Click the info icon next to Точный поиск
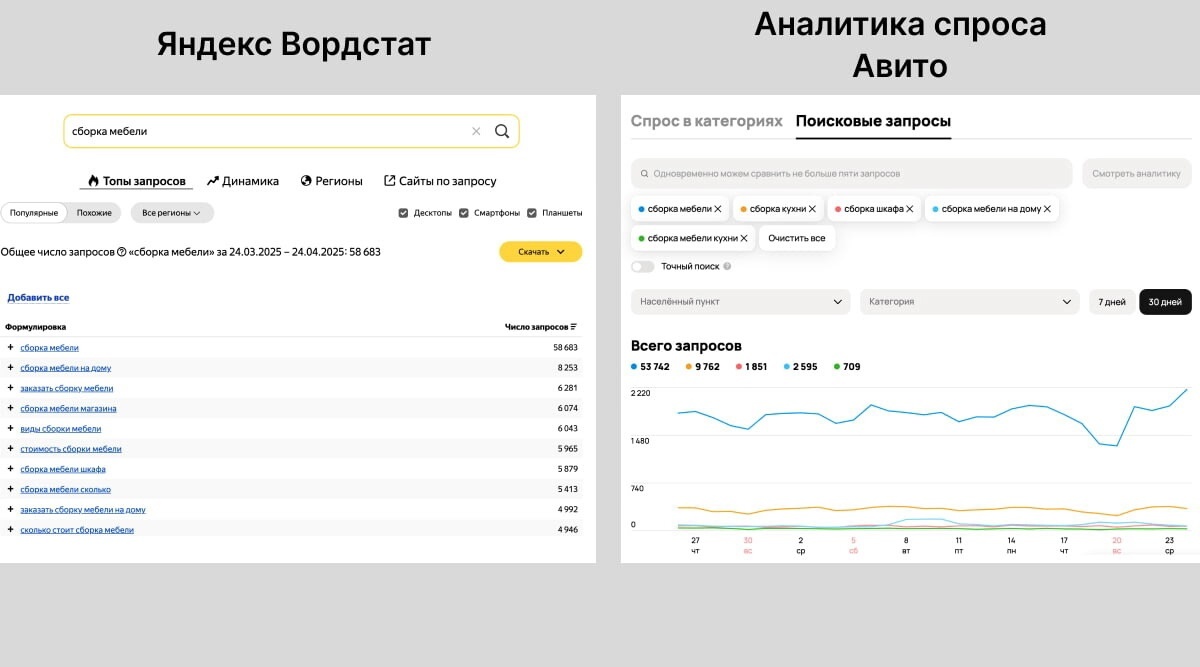Image resolution: width=1200 pixels, height=667 pixels. click(x=727, y=267)
